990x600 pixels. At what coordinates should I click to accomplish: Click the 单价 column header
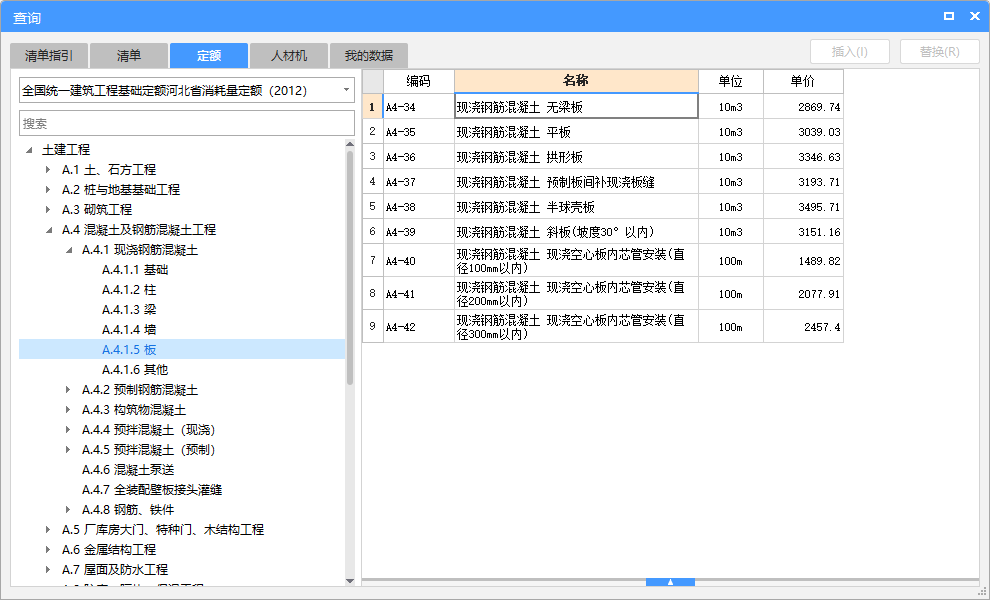tap(803, 81)
